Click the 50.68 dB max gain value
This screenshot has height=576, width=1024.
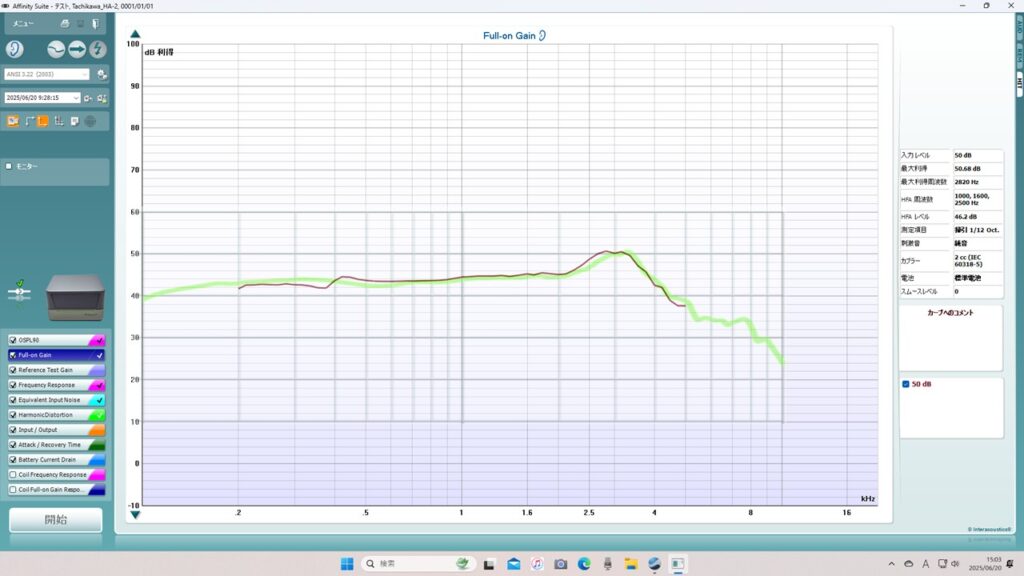967,168
